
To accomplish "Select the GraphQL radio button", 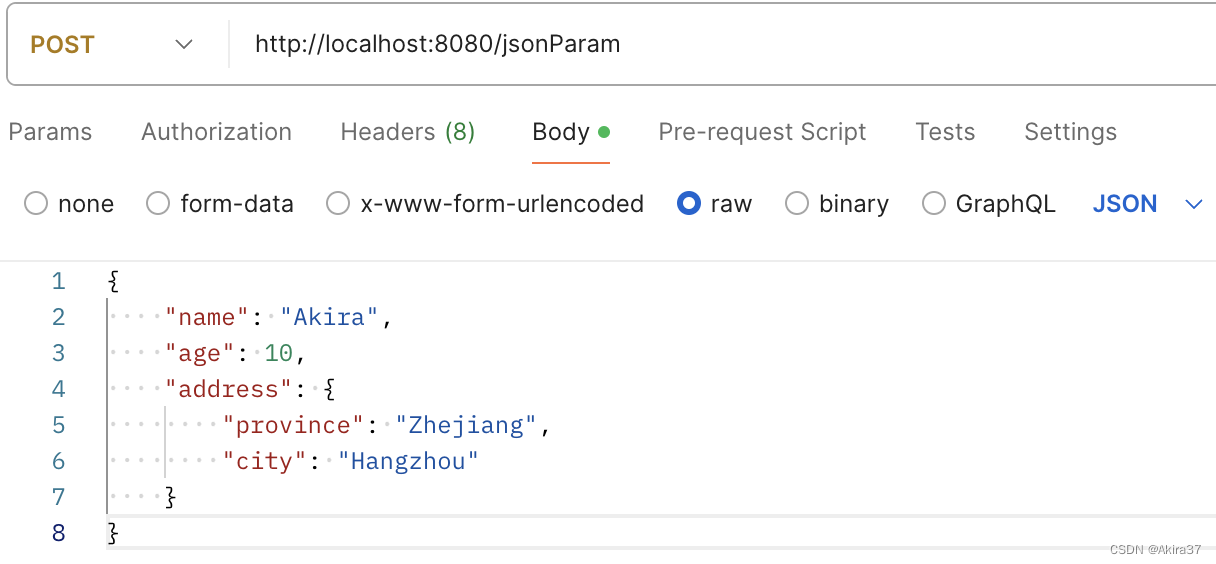I will pos(933,204).
